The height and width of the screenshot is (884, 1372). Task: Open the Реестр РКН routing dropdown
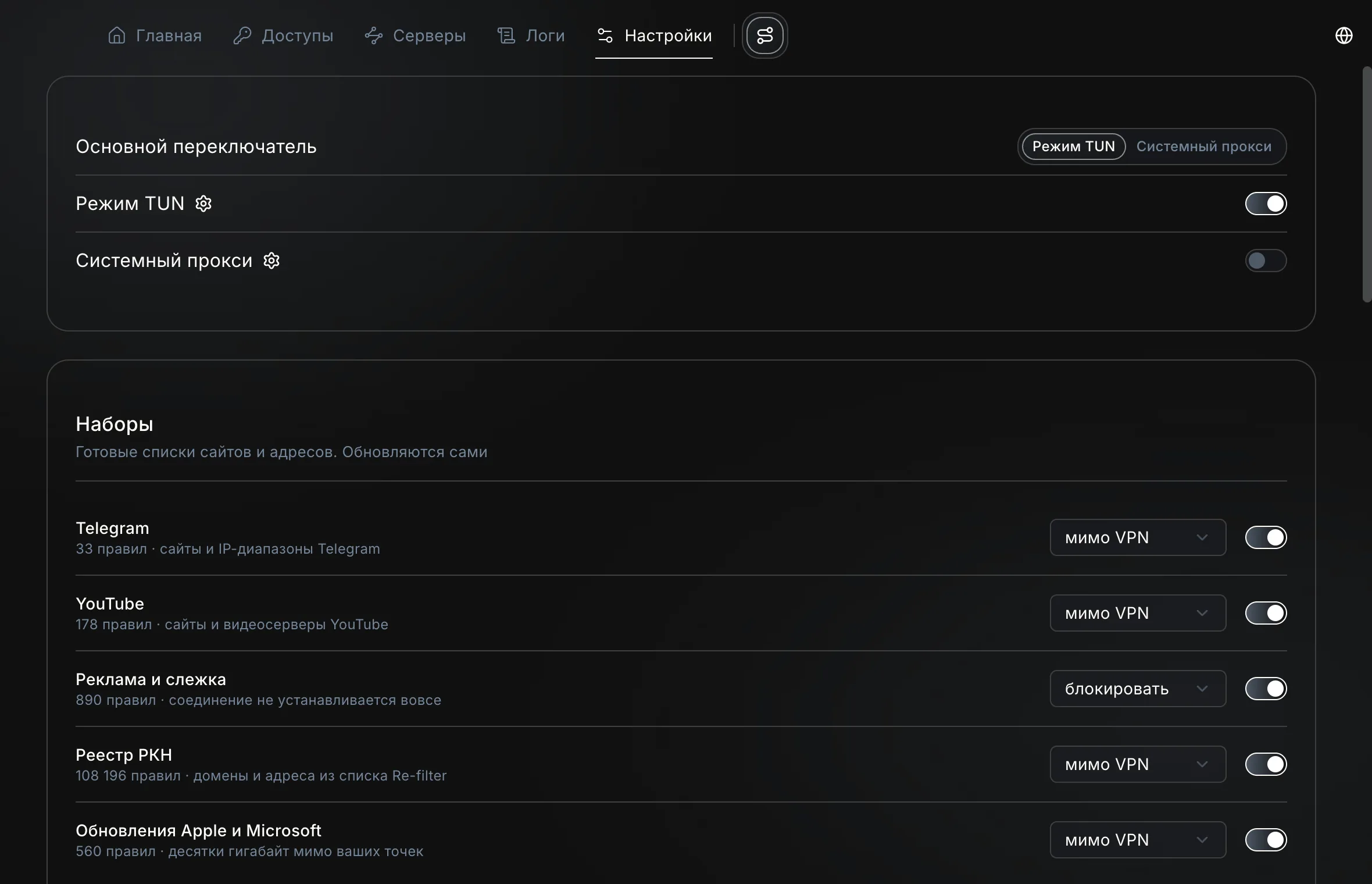pyautogui.click(x=1138, y=764)
